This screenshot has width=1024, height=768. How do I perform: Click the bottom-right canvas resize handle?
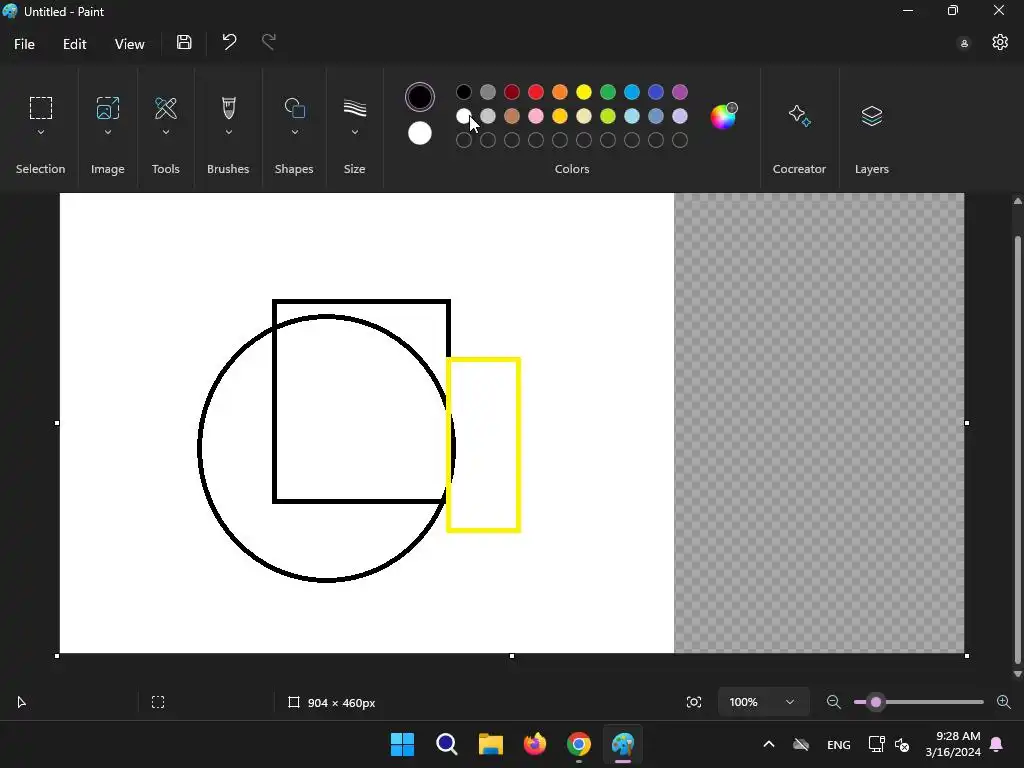click(x=967, y=656)
